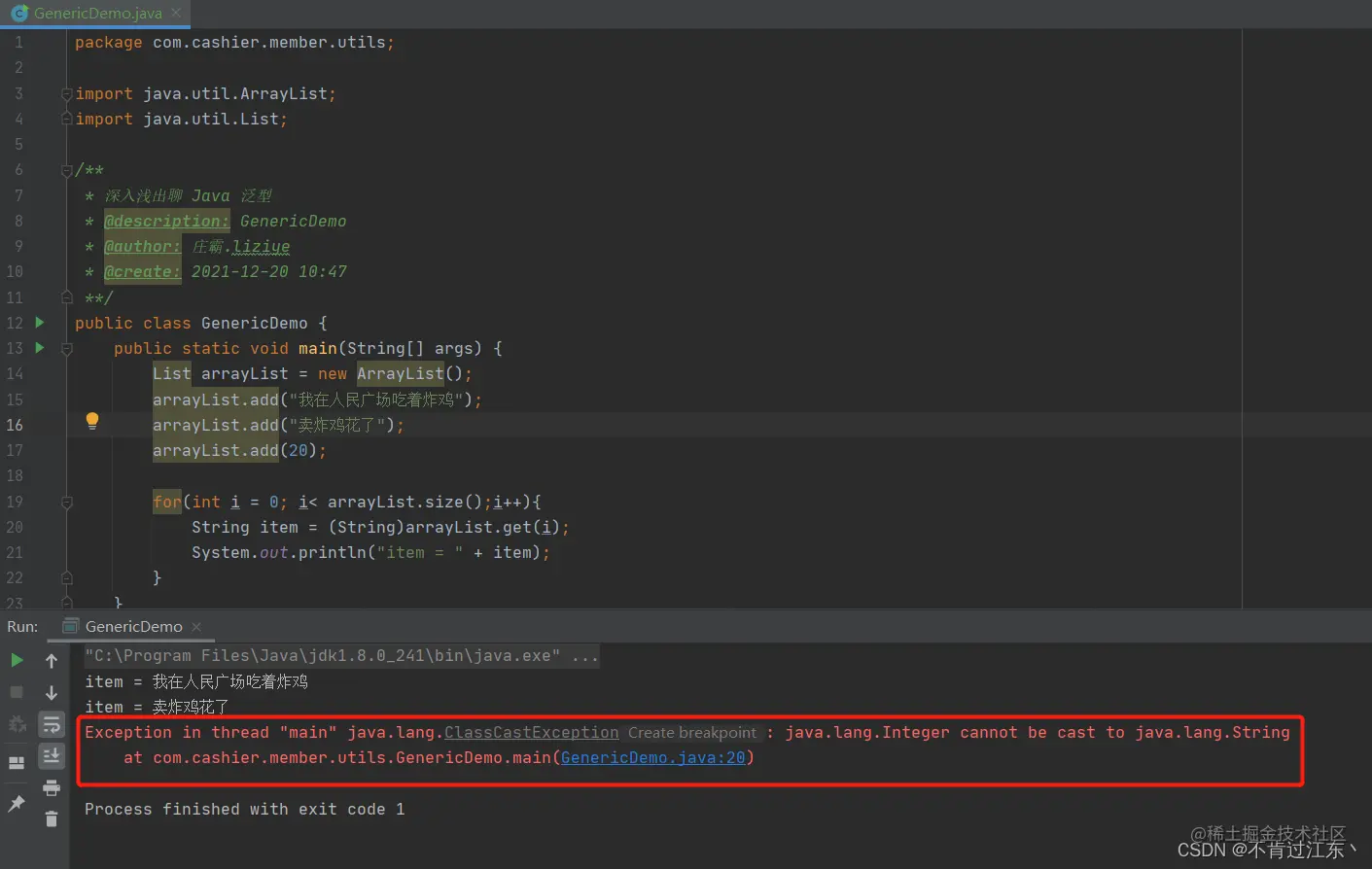The image size is (1372, 869).
Task: Rerun GenericDemo with green play icon
Action: click(x=17, y=661)
